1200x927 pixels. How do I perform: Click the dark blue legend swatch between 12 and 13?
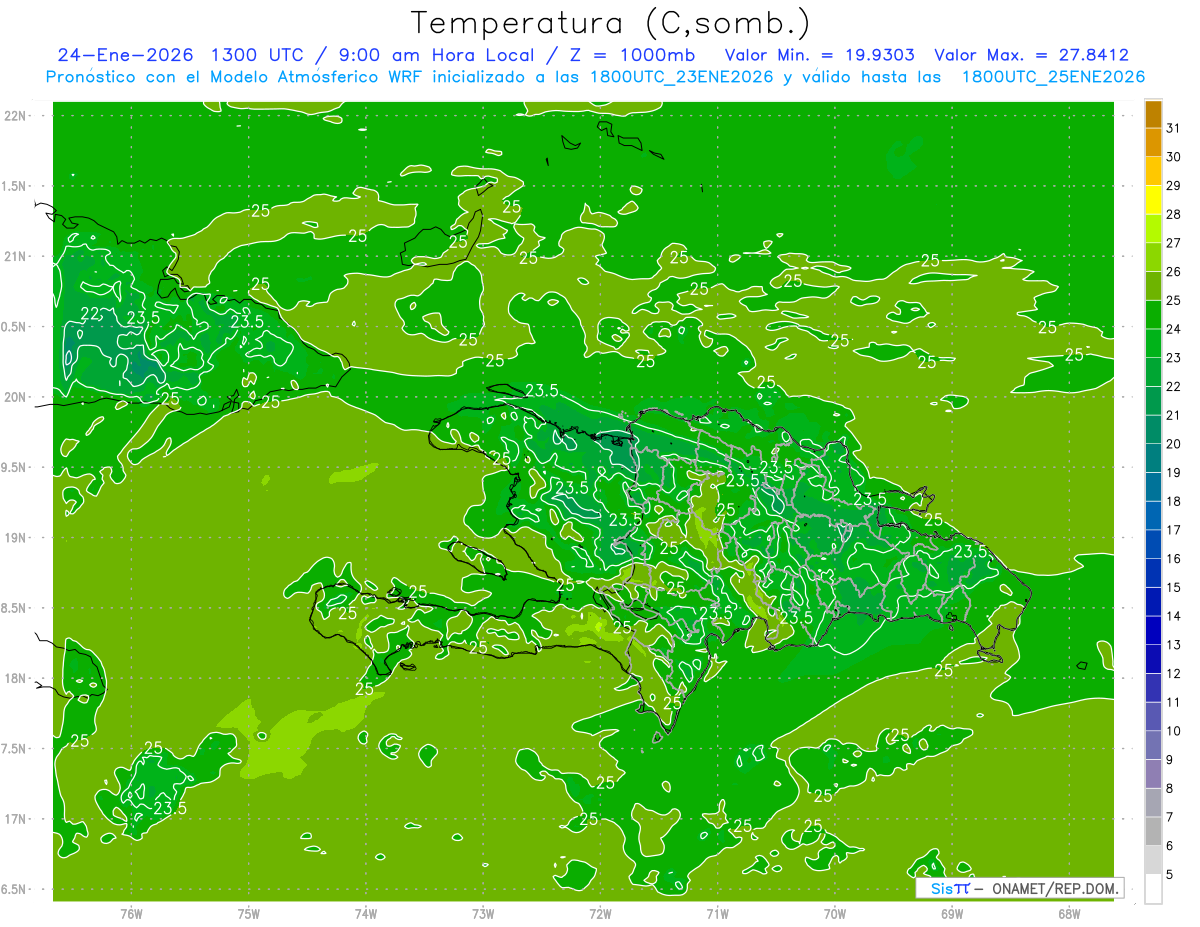1153,660
